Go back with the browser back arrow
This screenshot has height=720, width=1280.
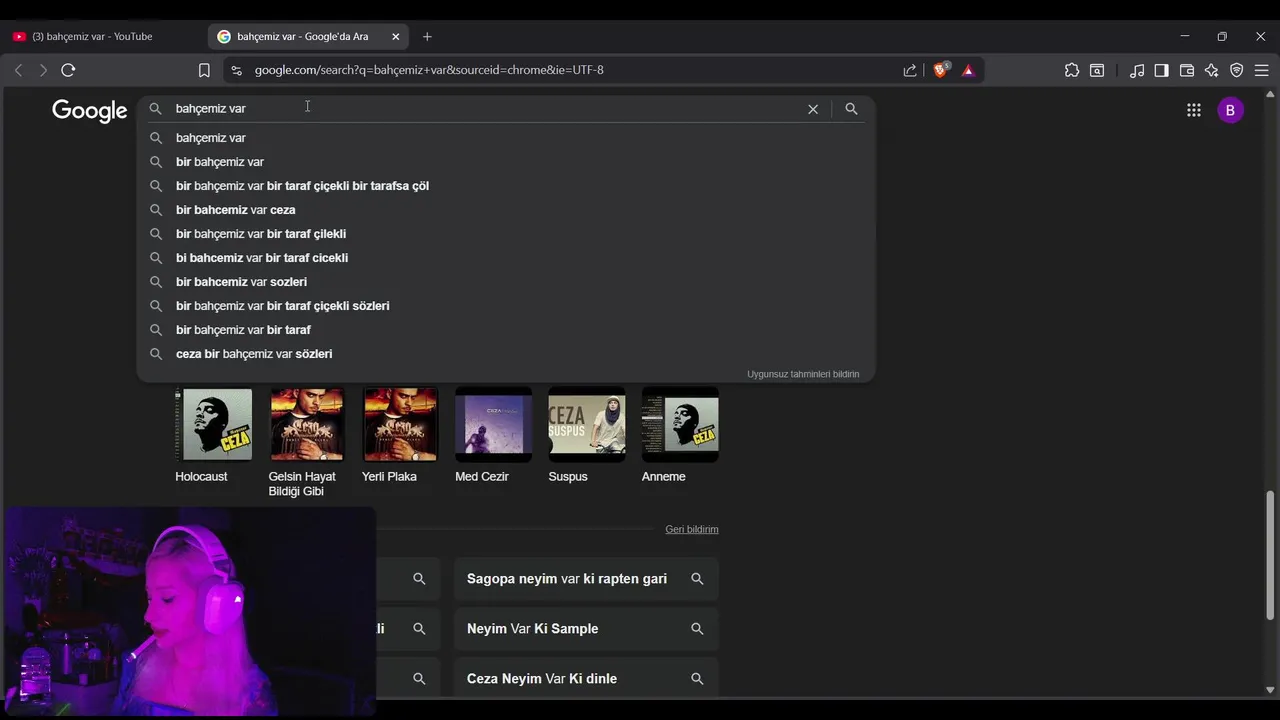click(18, 70)
